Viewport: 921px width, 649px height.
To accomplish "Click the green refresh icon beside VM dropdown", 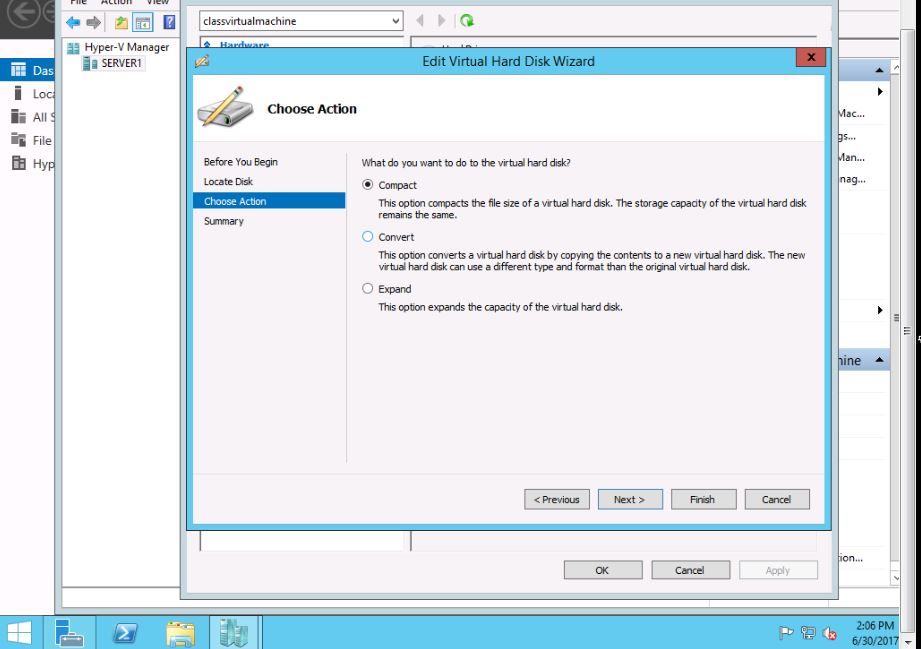I will click(x=467, y=21).
